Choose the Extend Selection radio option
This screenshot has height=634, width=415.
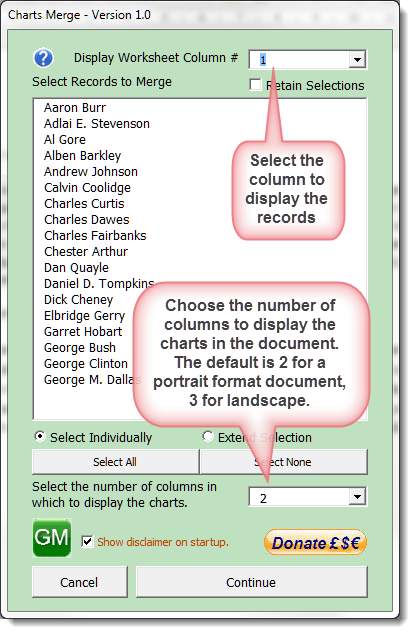tap(208, 437)
